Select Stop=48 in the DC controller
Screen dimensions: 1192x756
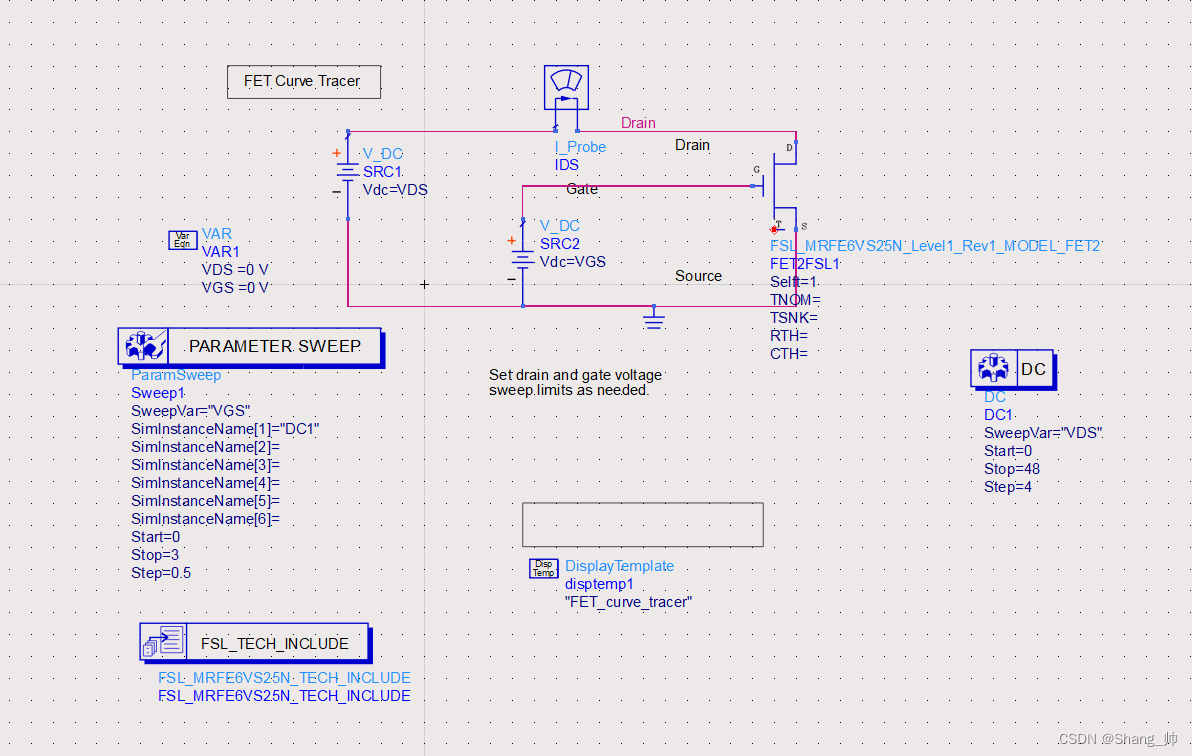[x=1011, y=468]
